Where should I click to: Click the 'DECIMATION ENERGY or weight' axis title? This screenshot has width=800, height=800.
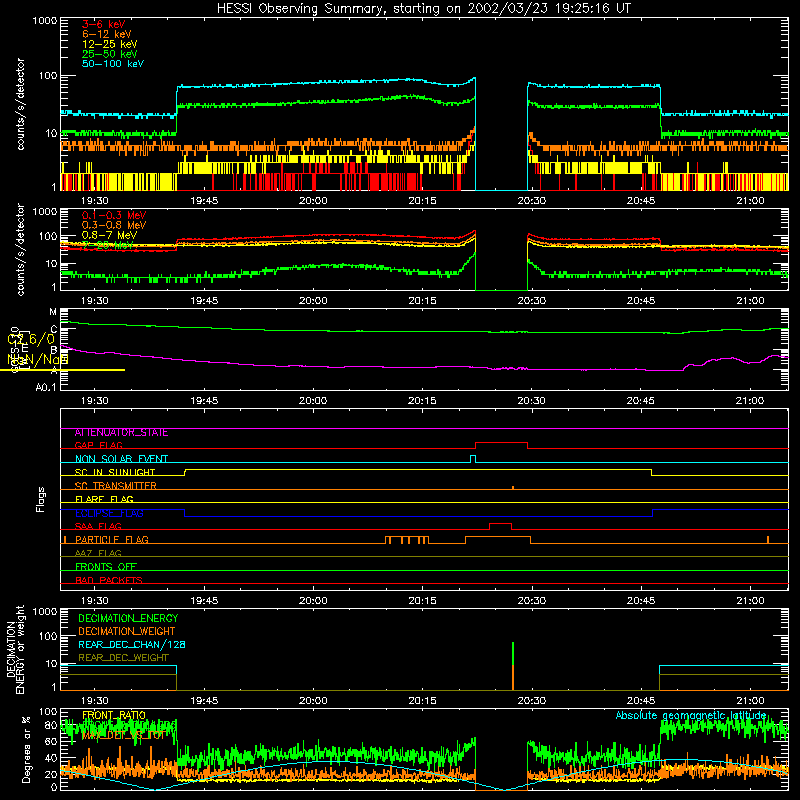click(x=15, y=650)
